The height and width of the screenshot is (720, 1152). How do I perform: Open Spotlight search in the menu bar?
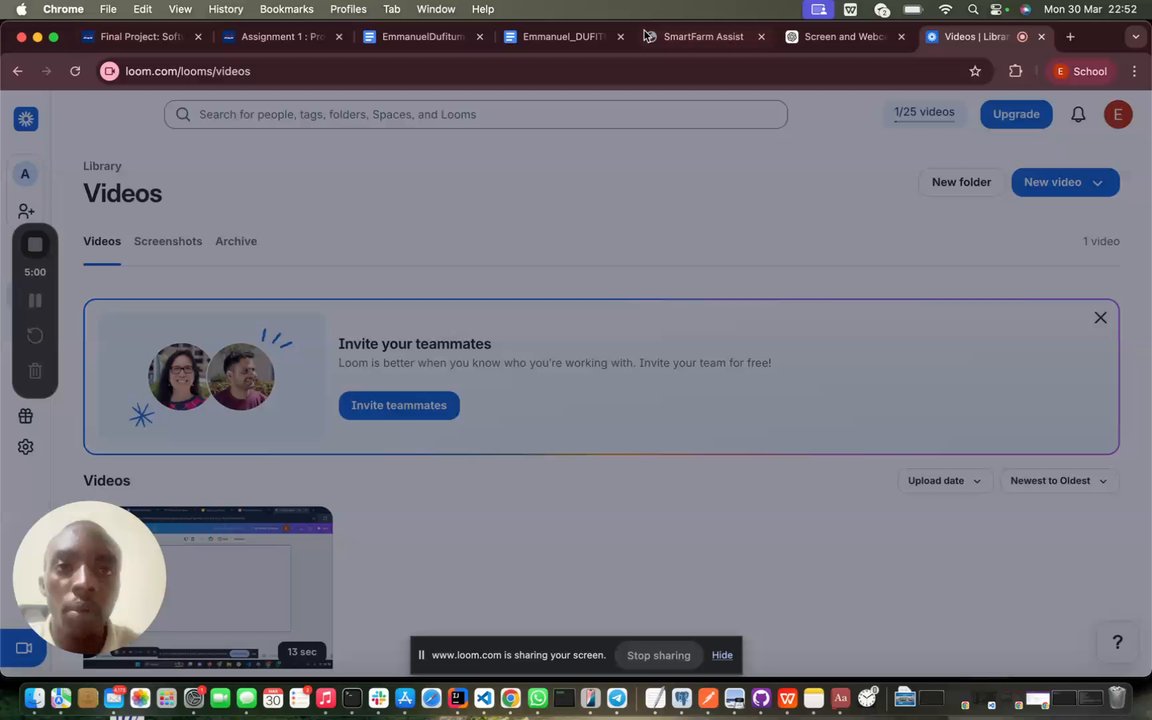click(x=973, y=9)
